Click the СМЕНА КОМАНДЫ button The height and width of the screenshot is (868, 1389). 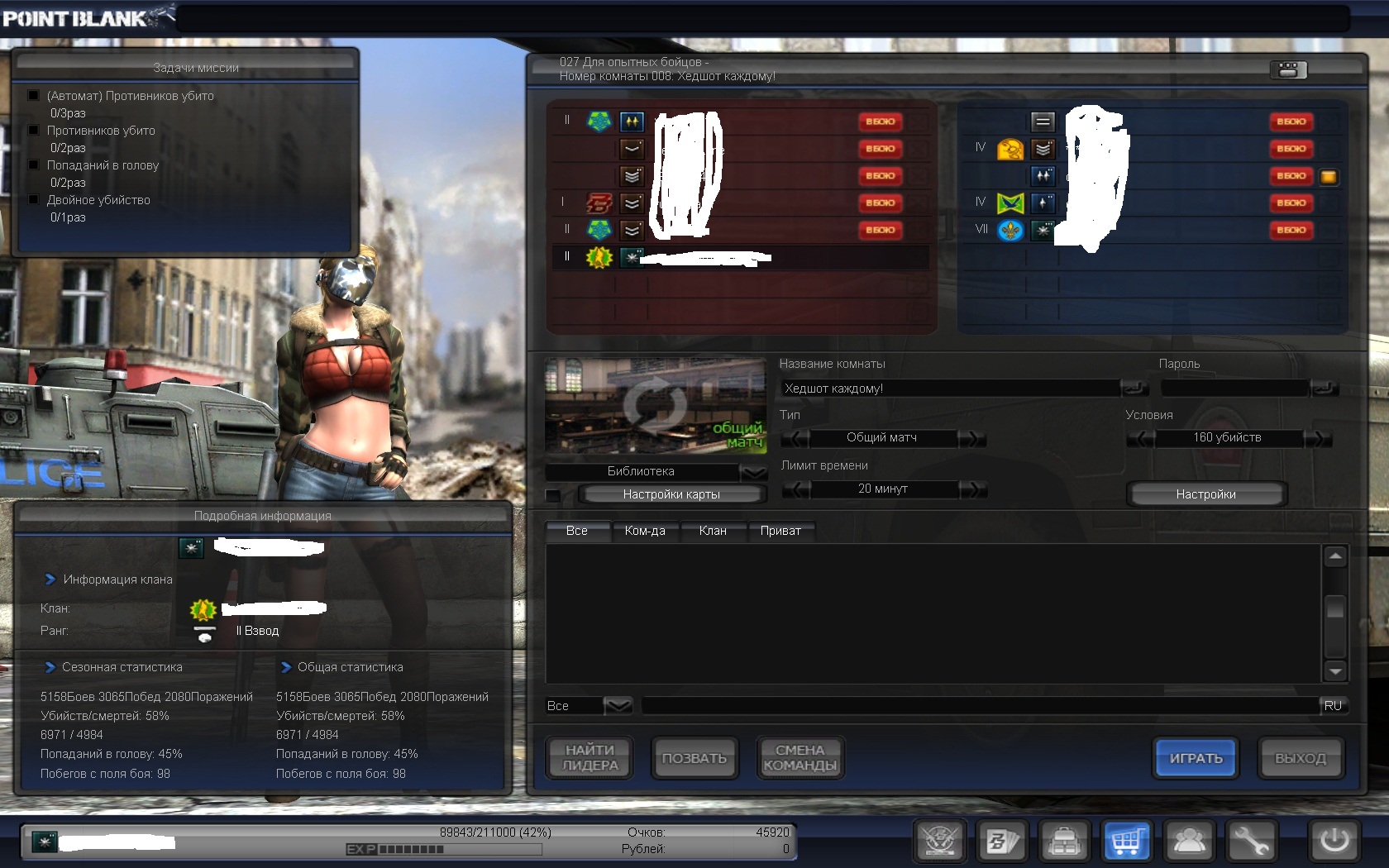[800, 758]
